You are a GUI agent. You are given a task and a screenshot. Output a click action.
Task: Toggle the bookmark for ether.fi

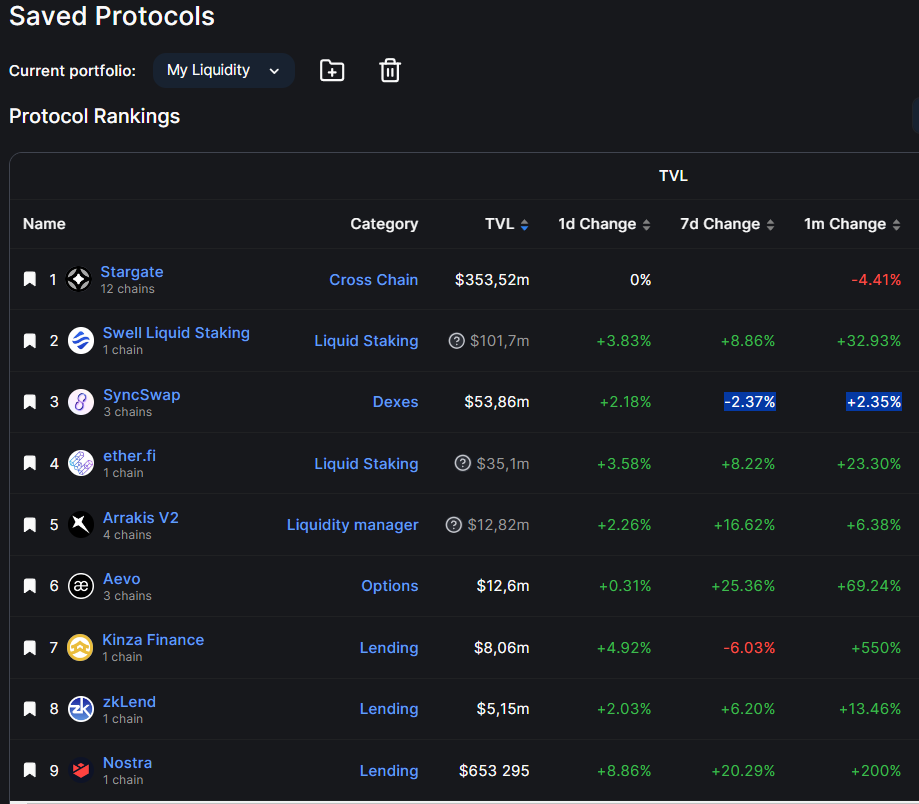point(30,463)
